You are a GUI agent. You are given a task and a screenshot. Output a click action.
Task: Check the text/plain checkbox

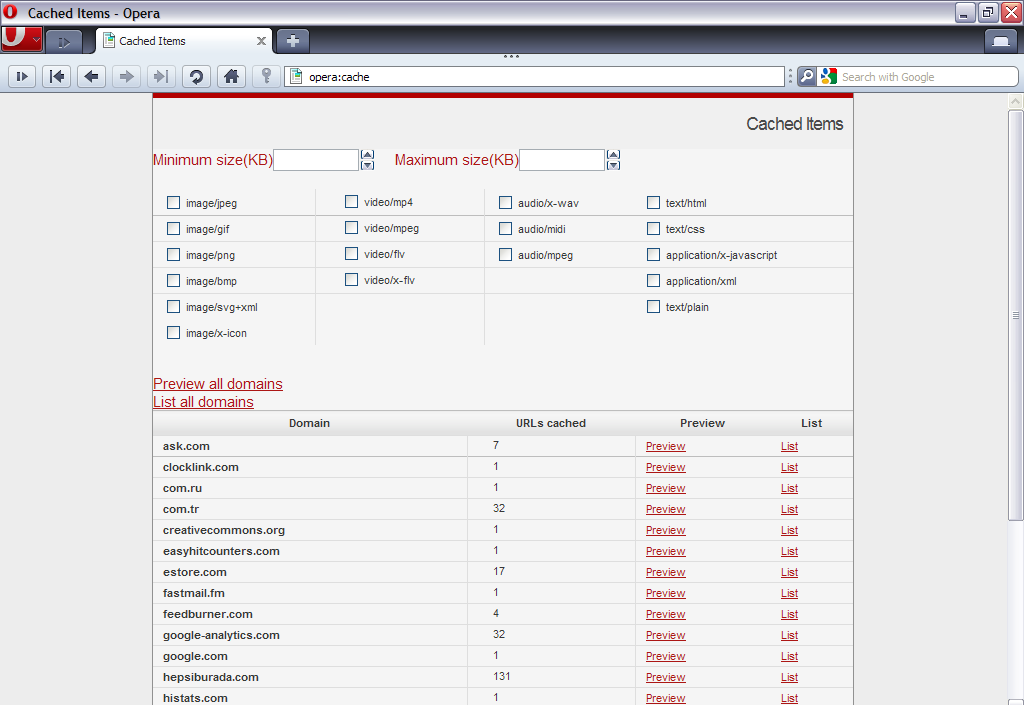653,307
